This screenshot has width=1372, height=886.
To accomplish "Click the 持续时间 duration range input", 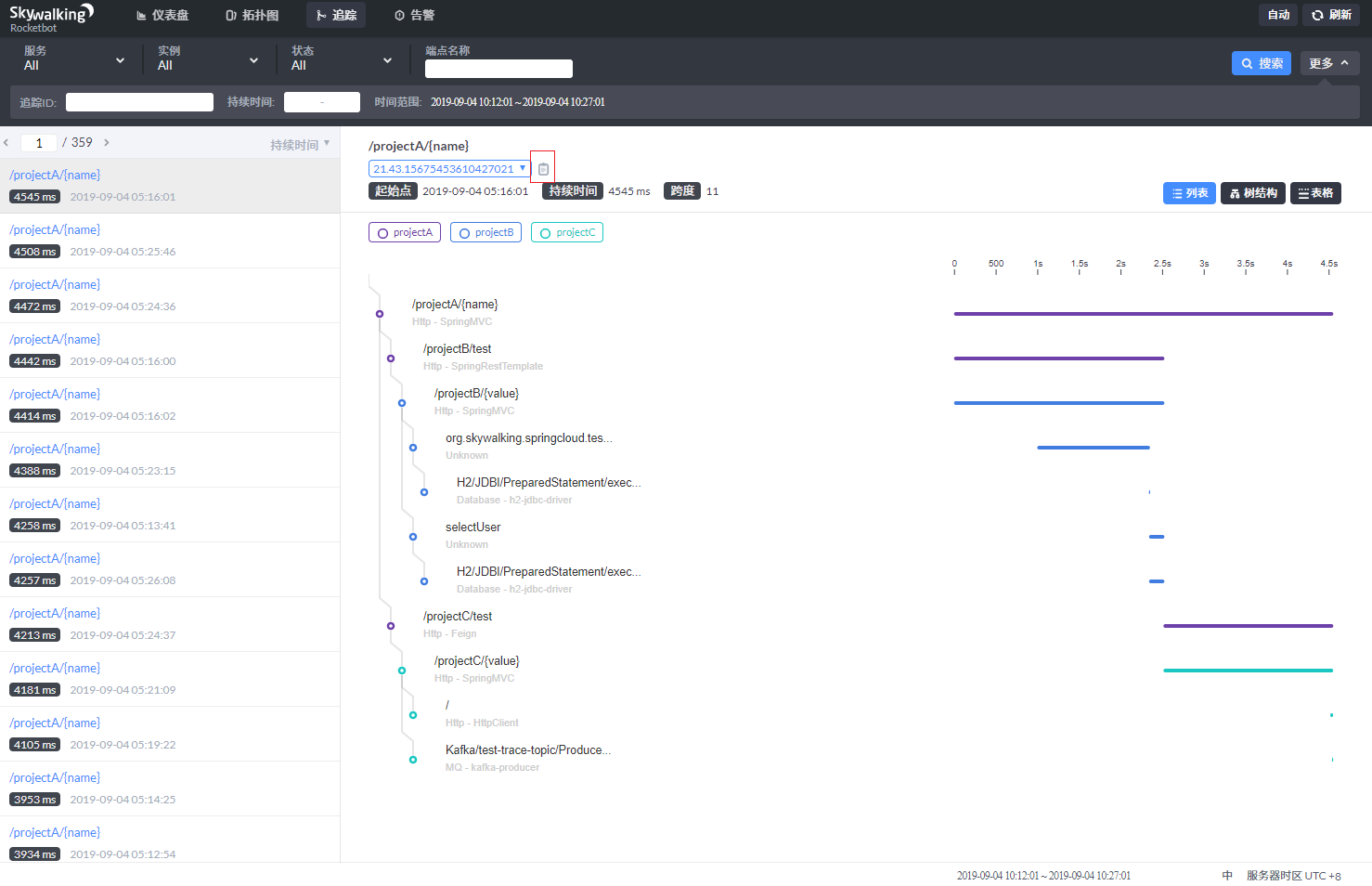I will pos(322,102).
